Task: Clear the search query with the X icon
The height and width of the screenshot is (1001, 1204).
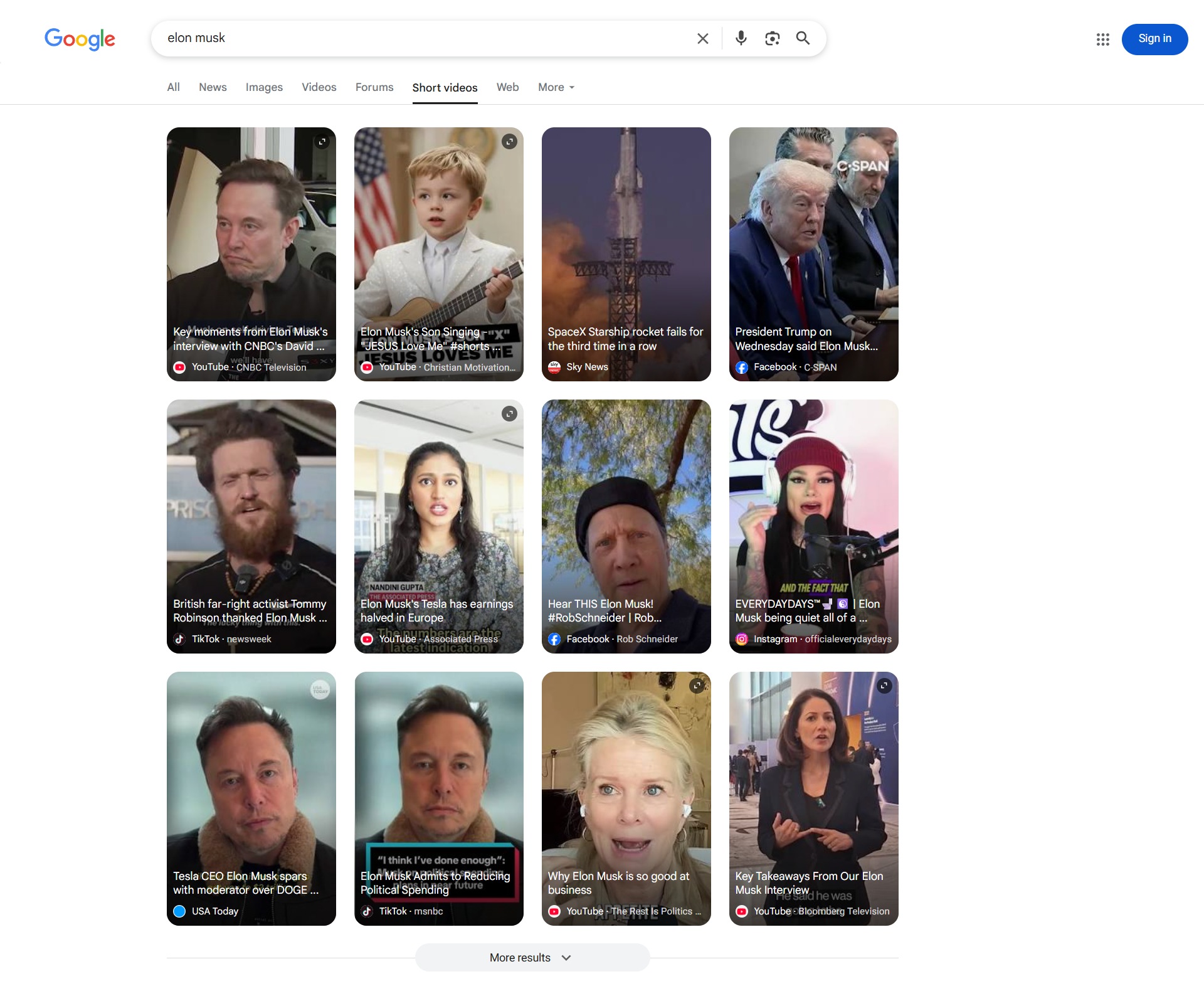Action: pyautogui.click(x=702, y=38)
